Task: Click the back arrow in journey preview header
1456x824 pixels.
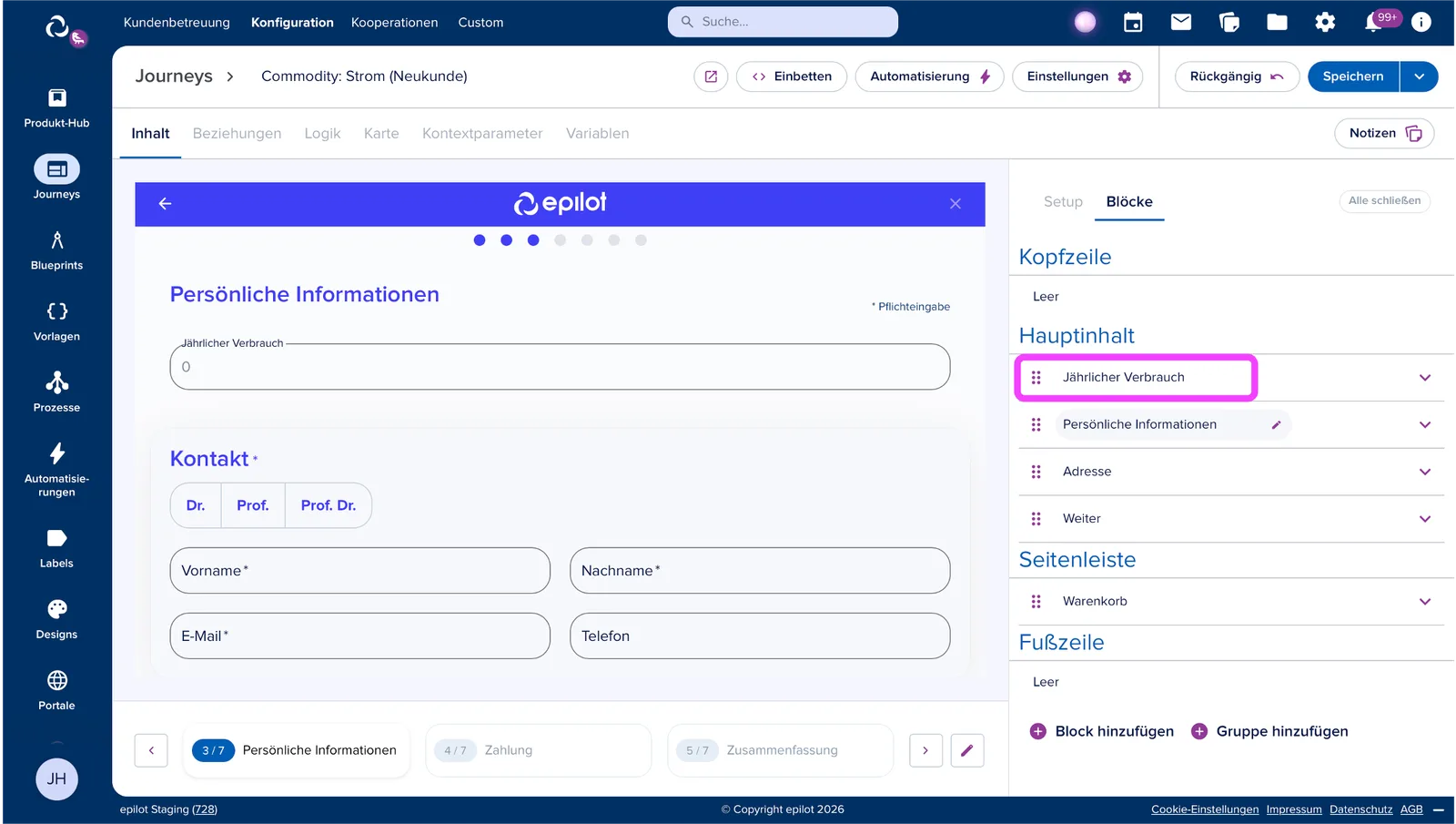Action: (165, 204)
